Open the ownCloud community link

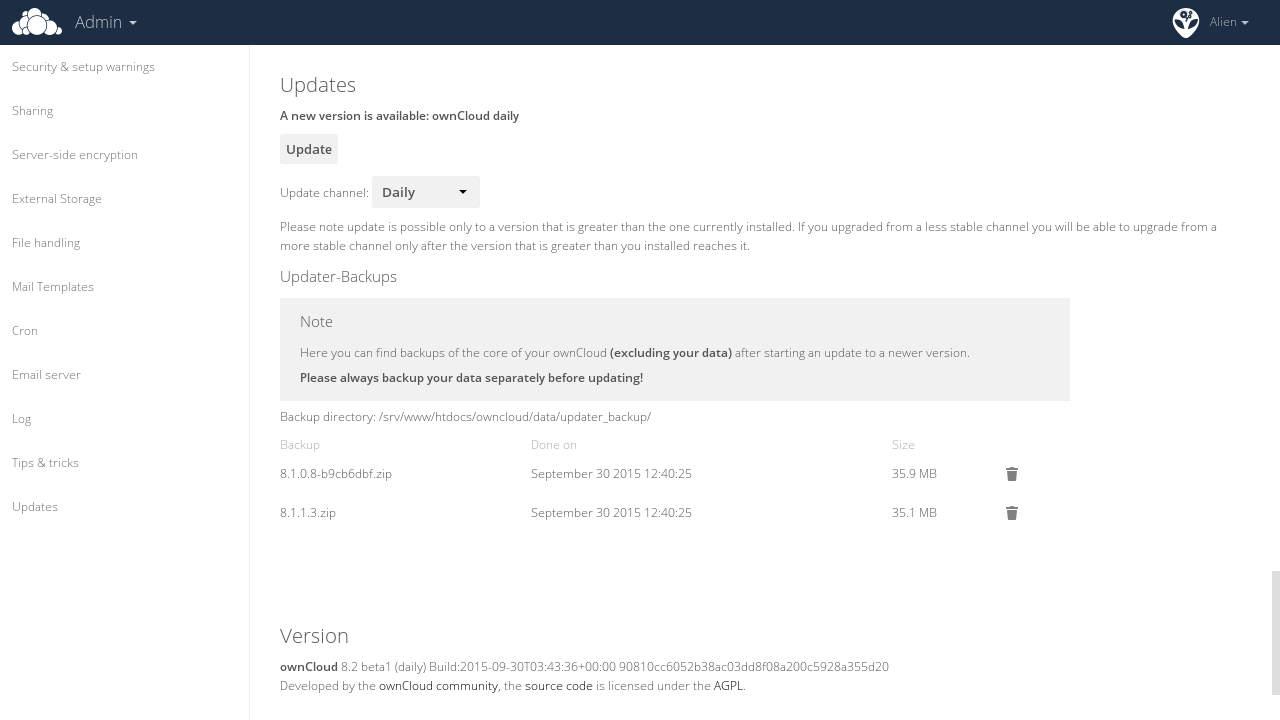click(438, 686)
